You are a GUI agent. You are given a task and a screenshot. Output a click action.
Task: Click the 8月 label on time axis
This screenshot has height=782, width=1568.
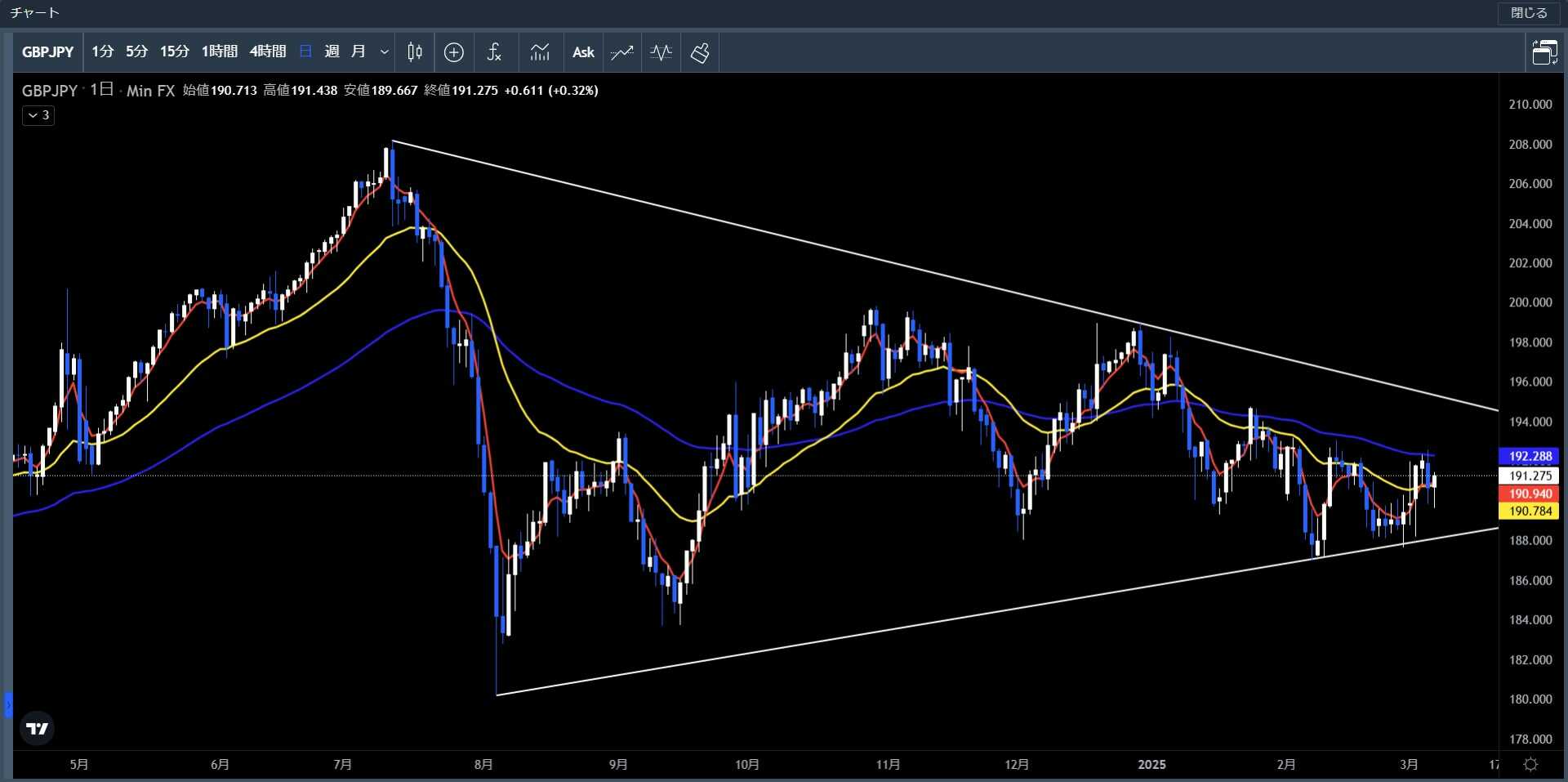[x=483, y=765]
